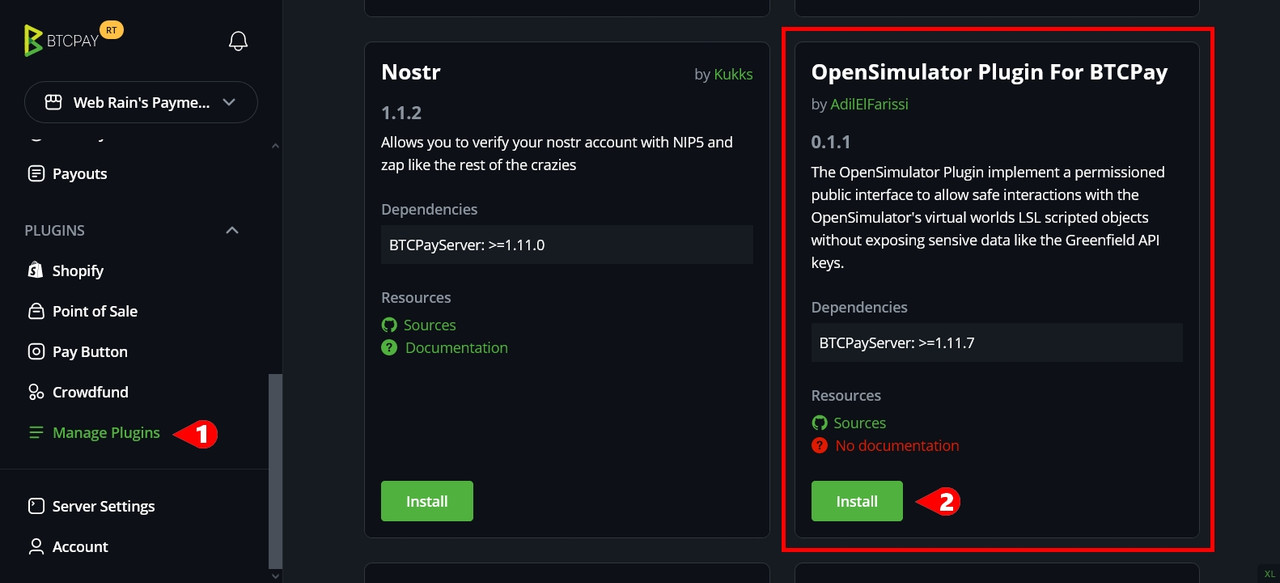
Task: Click the Crowdfund icon in sidebar
Action: (x=36, y=392)
